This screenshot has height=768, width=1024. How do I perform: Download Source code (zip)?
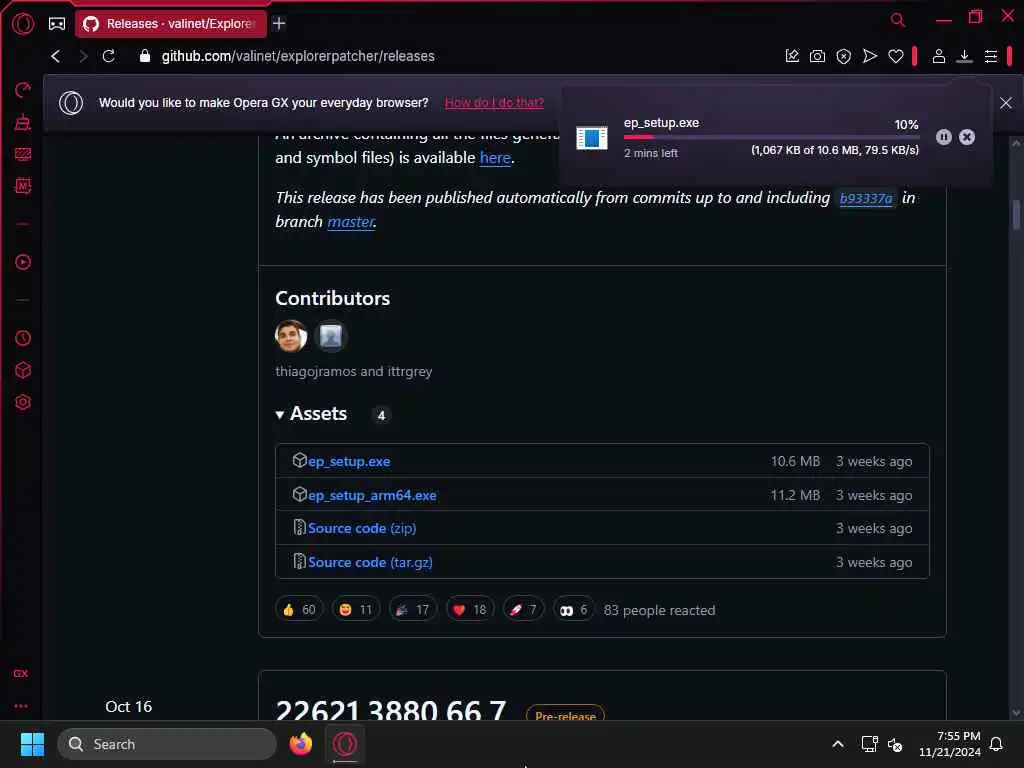point(362,528)
